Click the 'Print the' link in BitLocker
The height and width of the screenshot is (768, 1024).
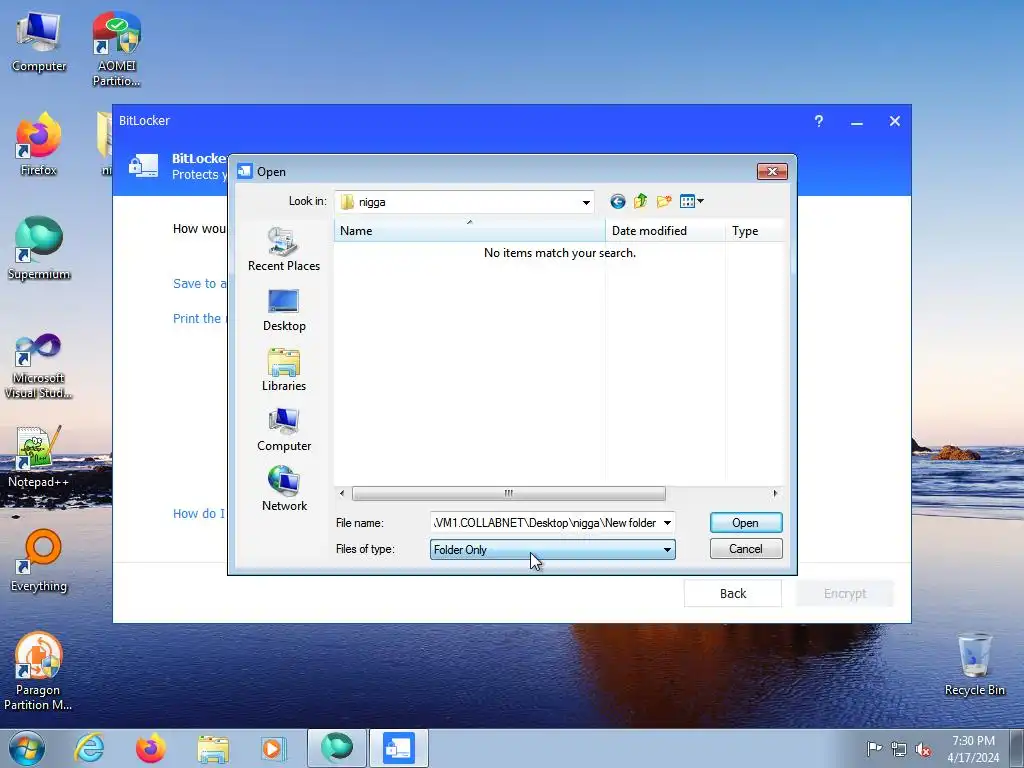(x=197, y=319)
